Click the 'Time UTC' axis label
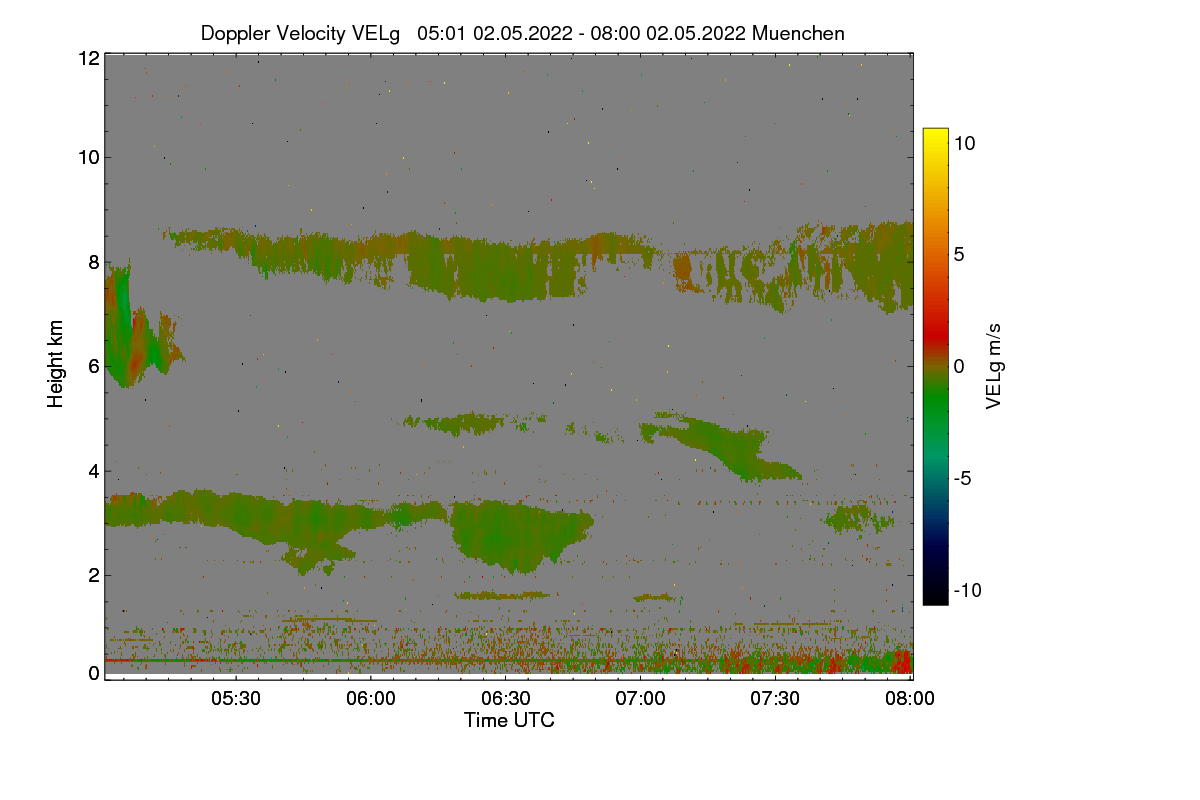 pyautogui.click(x=509, y=720)
